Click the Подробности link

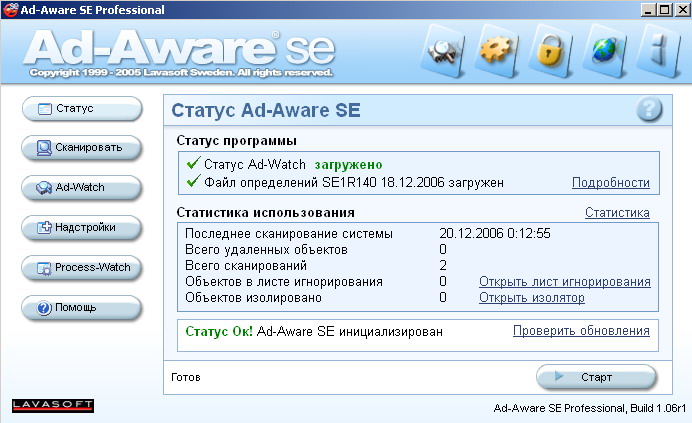pos(611,182)
